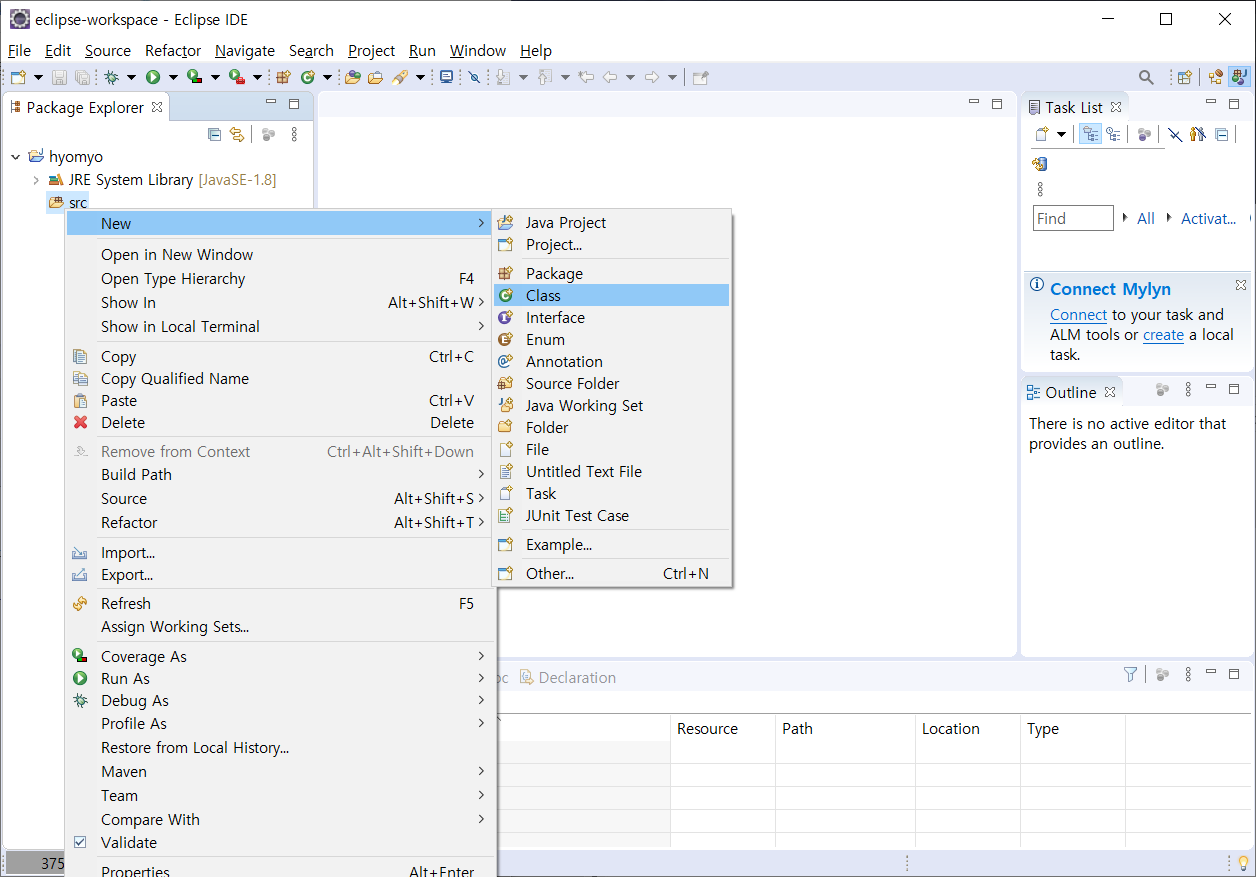Click the Open Task folder icon in toolbar

[376, 77]
